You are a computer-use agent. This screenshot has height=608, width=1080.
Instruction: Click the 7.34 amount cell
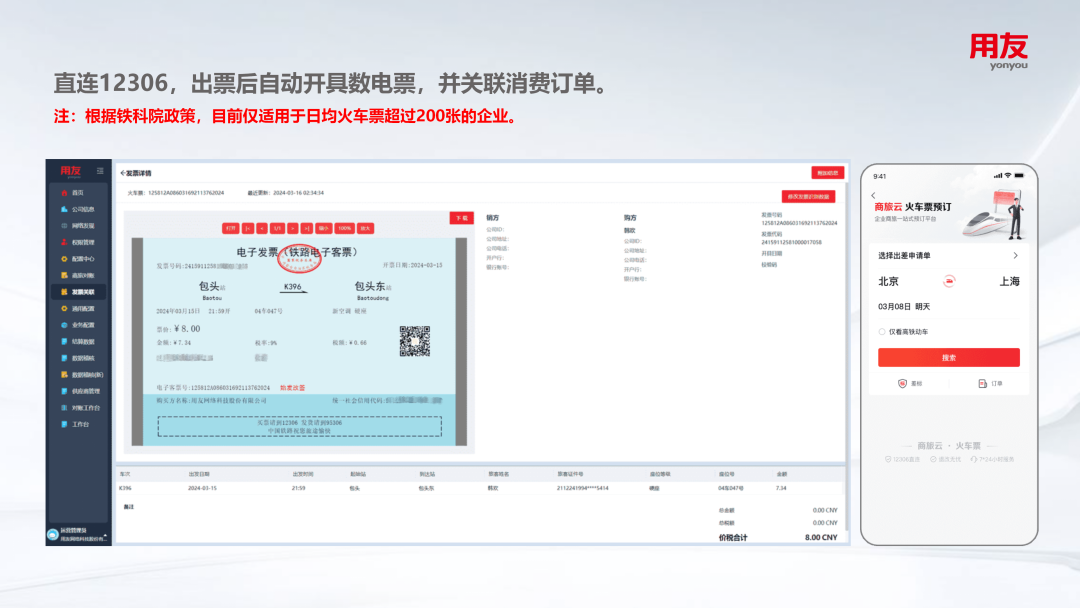(781, 488)
